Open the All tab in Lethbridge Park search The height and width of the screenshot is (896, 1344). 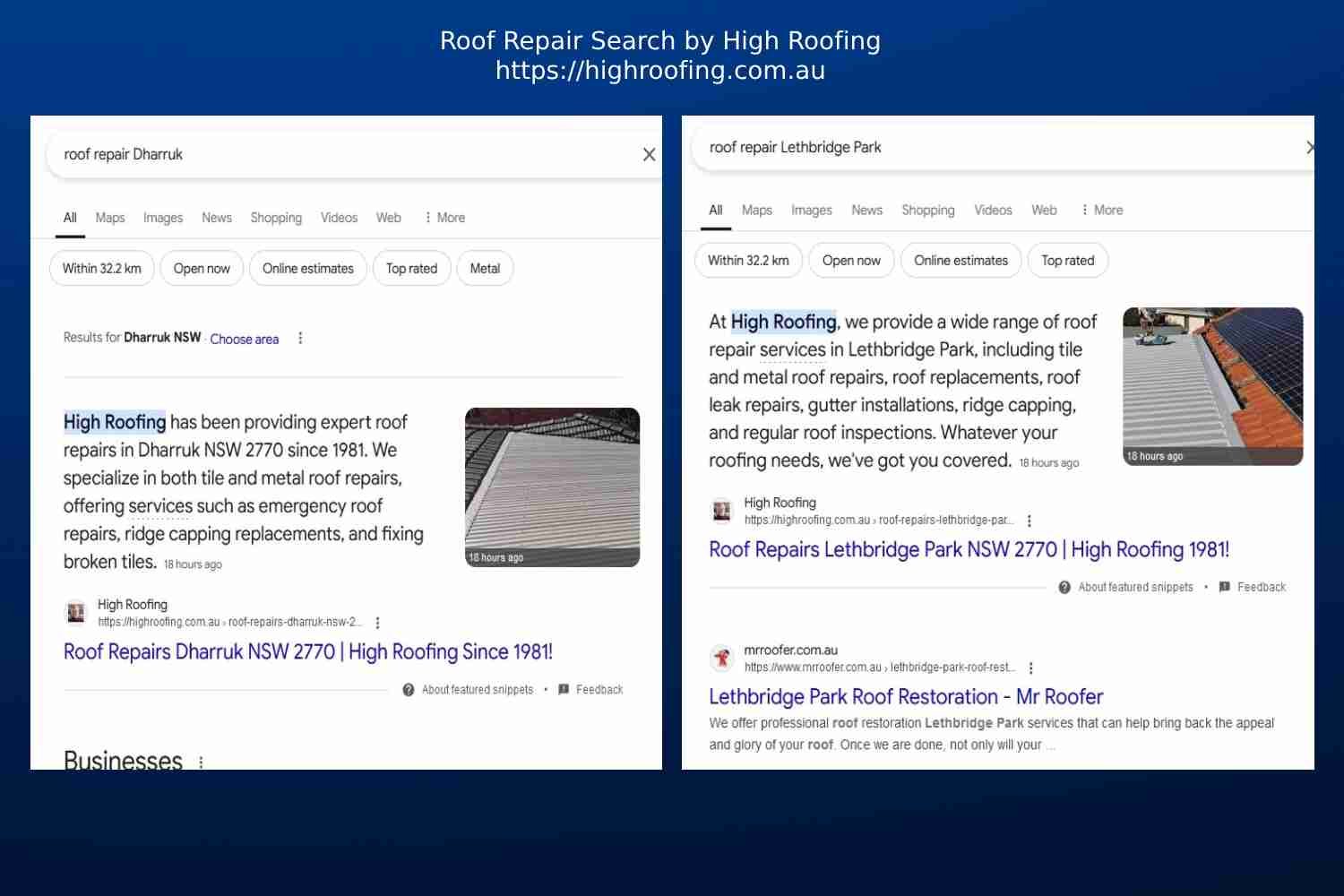[x=715, y=210]
